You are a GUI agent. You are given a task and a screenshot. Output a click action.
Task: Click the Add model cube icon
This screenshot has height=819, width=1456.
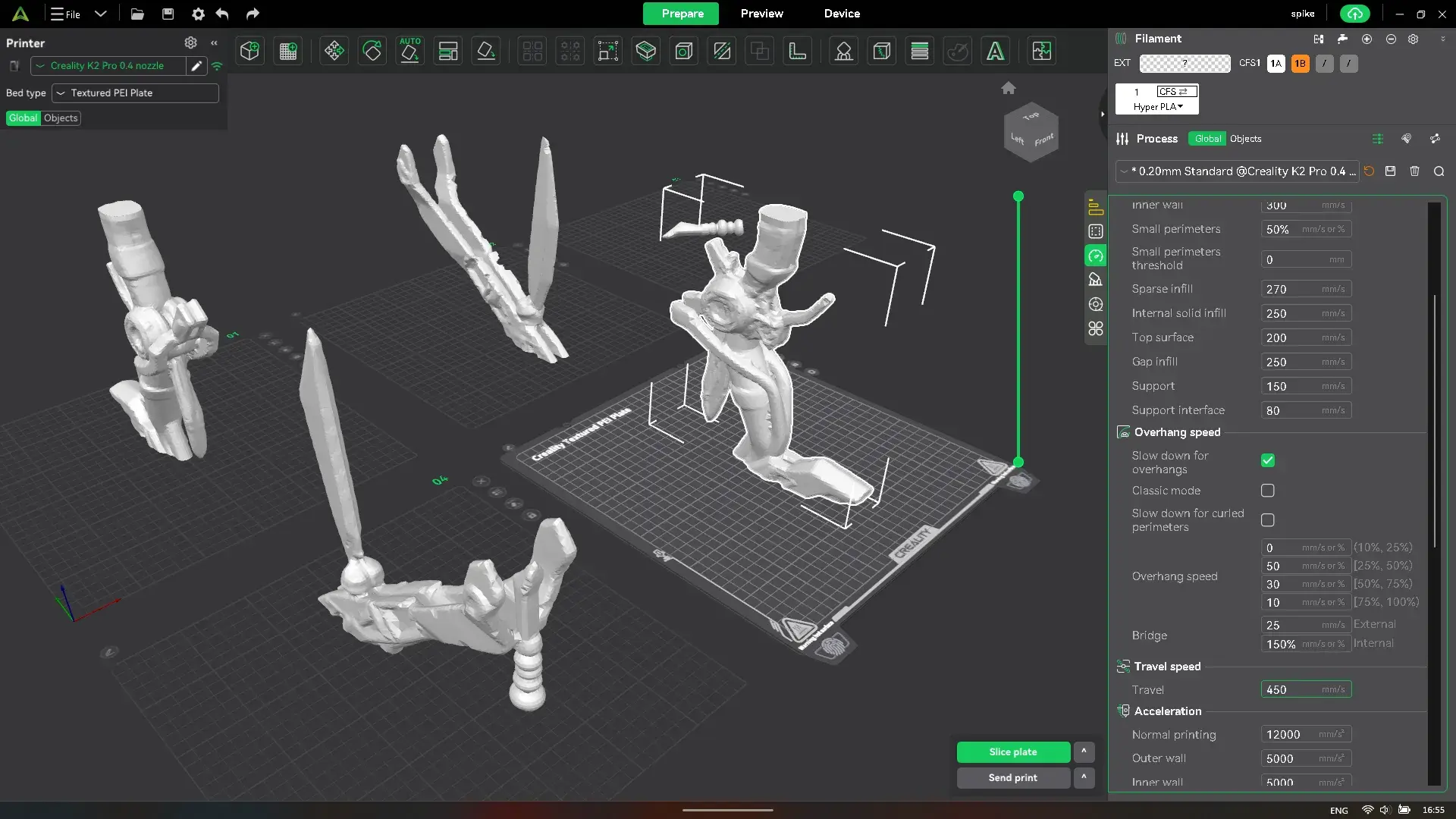(x=249, y=51)
